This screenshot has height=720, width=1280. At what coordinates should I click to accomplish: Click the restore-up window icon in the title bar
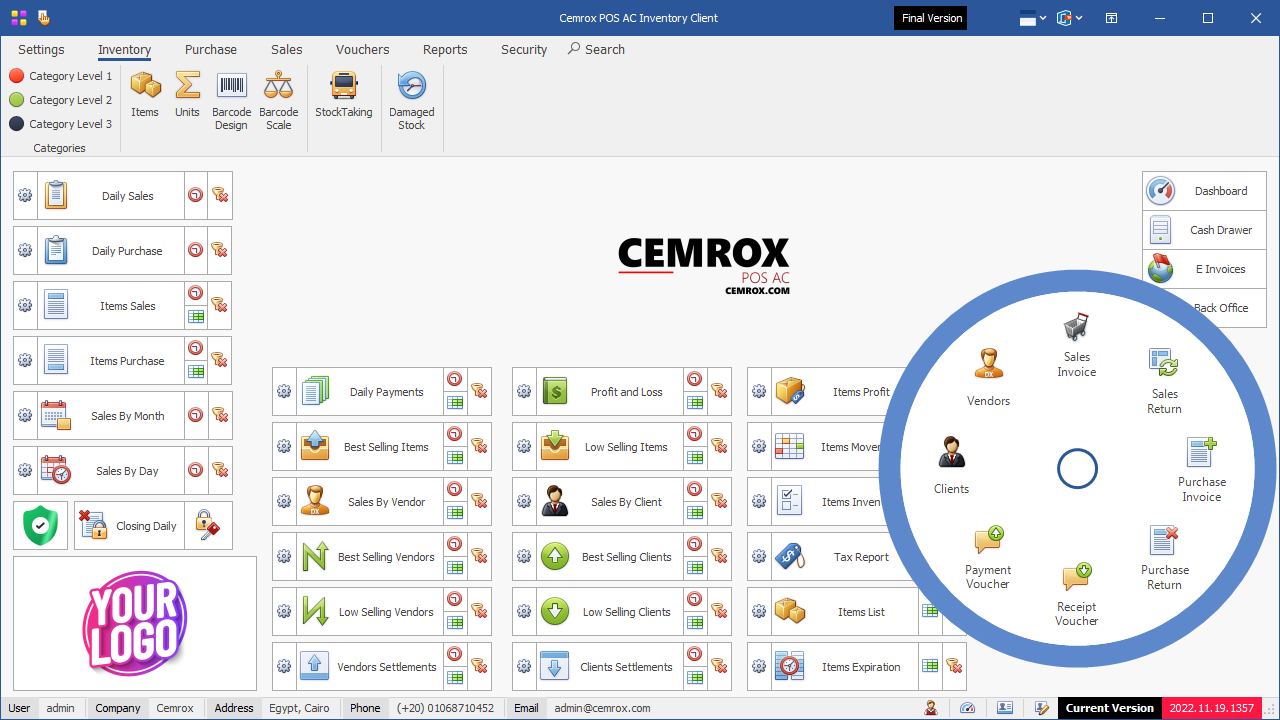tap(1111, 18)
